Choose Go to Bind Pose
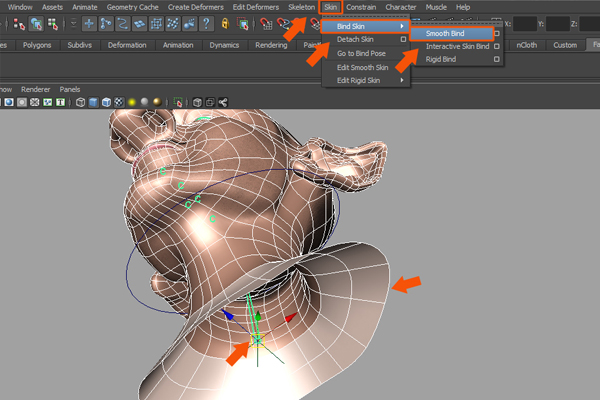600x400 pixels. point(361,53)
